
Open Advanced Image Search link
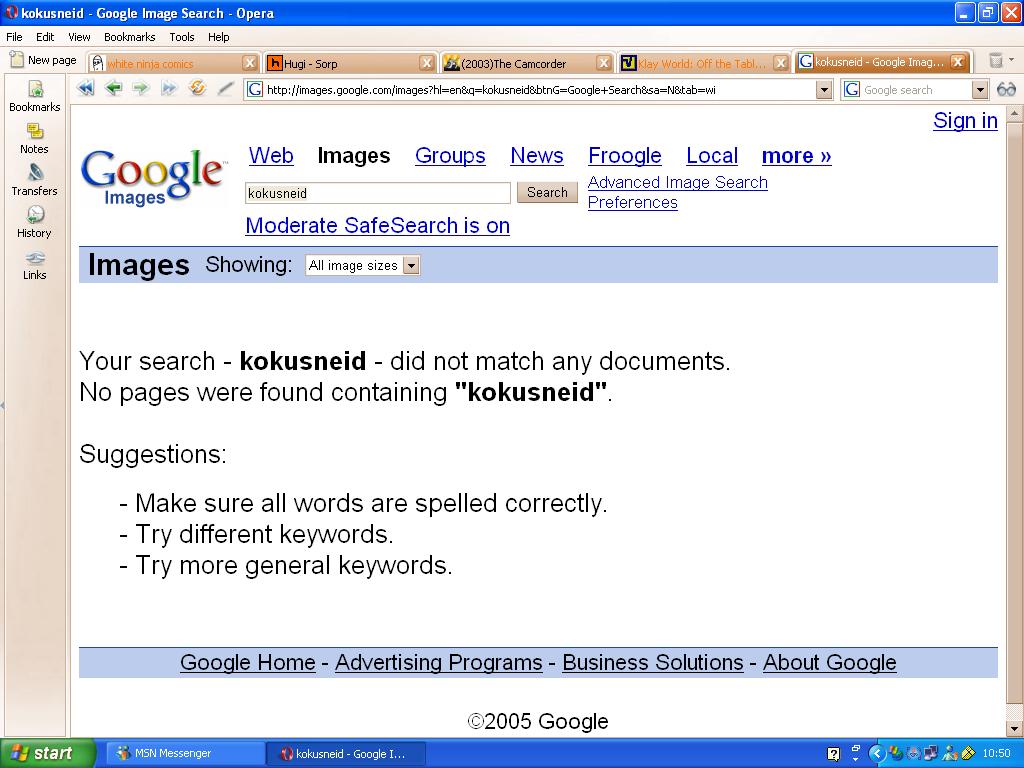coord(678,182)
